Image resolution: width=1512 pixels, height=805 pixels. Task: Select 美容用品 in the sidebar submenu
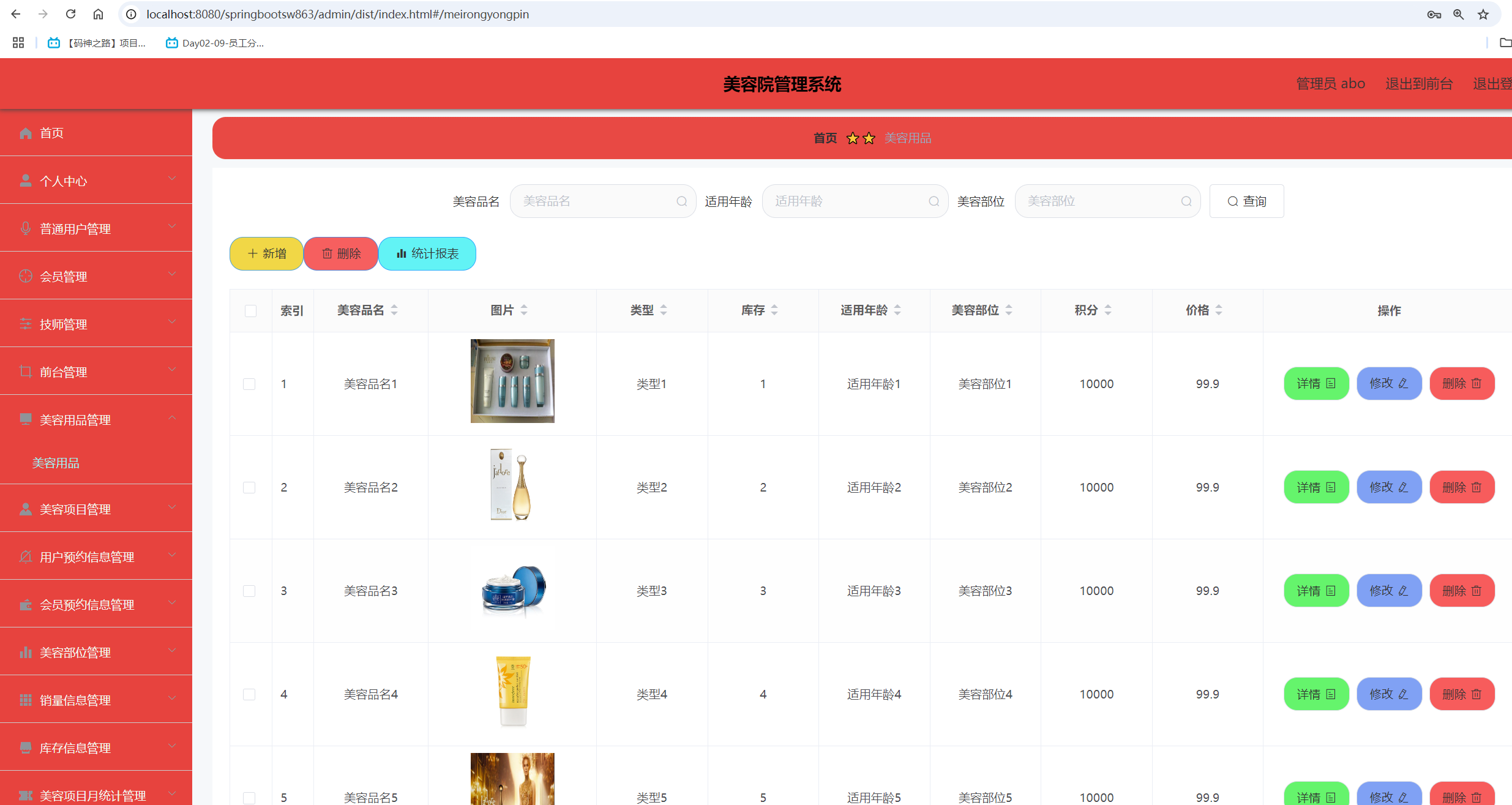click(56, 463)
